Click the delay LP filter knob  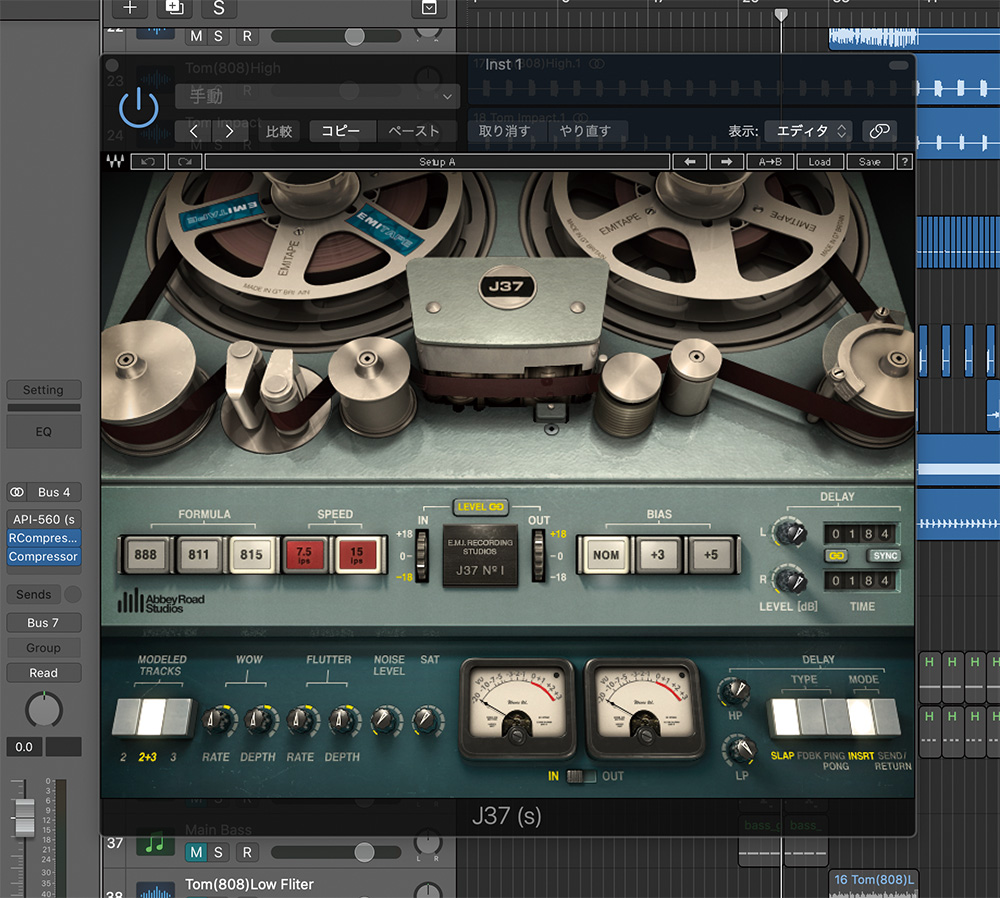(740, 749)
